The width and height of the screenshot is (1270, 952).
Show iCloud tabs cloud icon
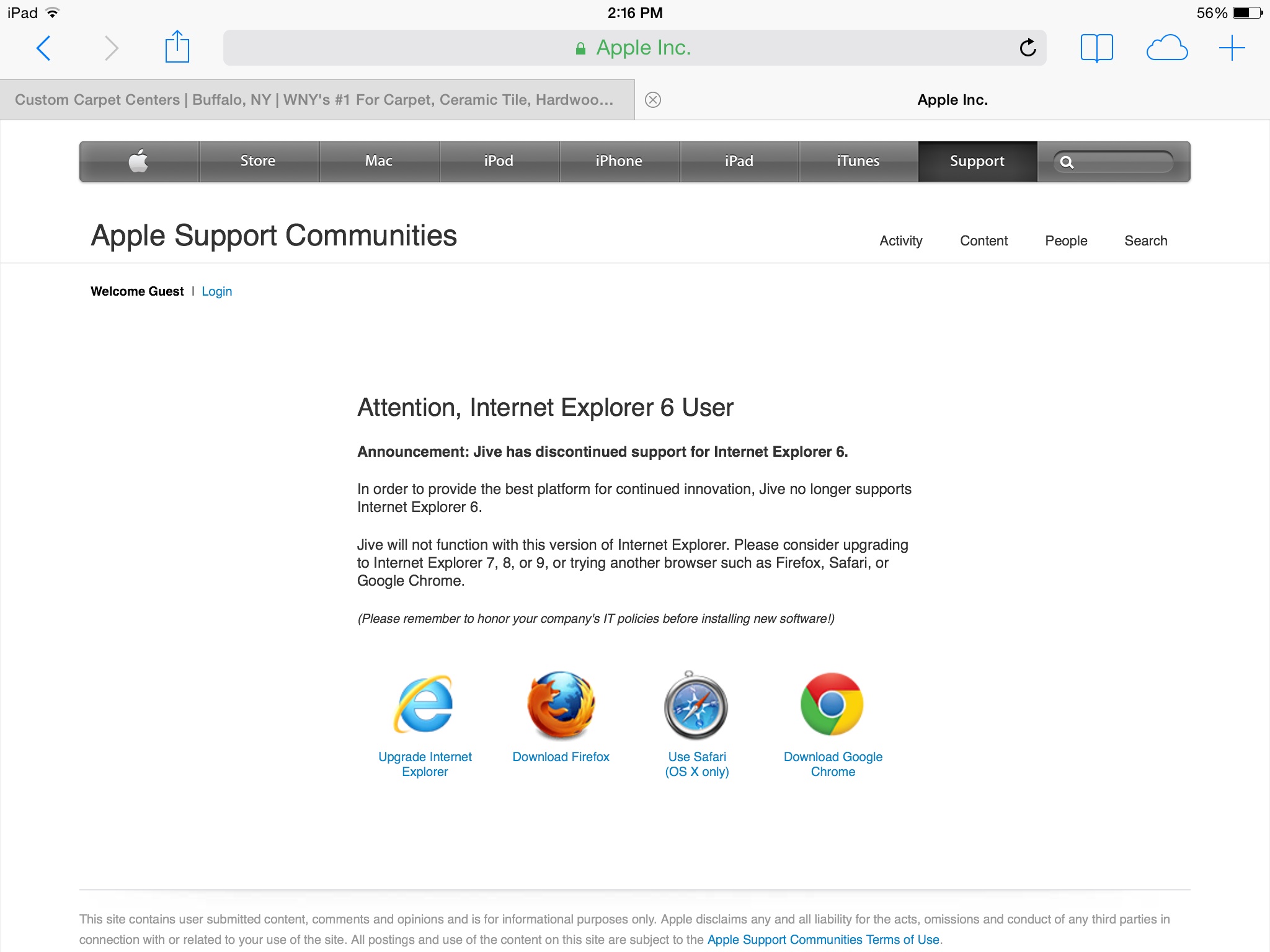coord(1167,48)
